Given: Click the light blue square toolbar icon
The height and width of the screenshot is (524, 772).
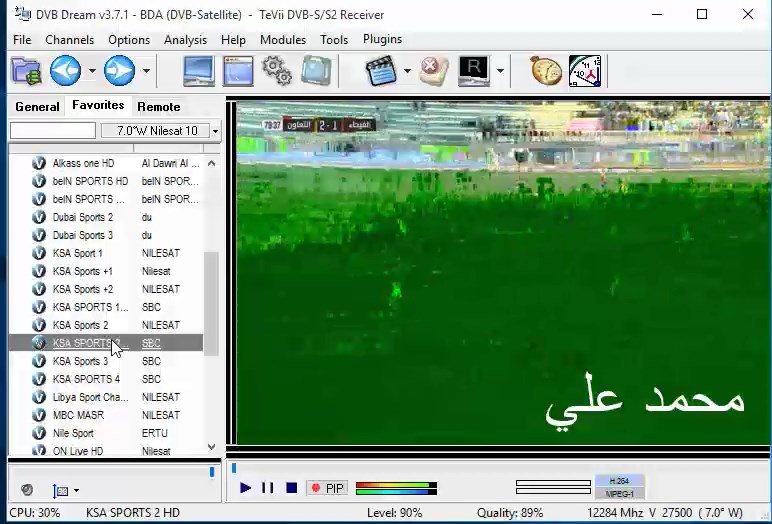Looking at the screenshot, I should click(x=316, y=70).
